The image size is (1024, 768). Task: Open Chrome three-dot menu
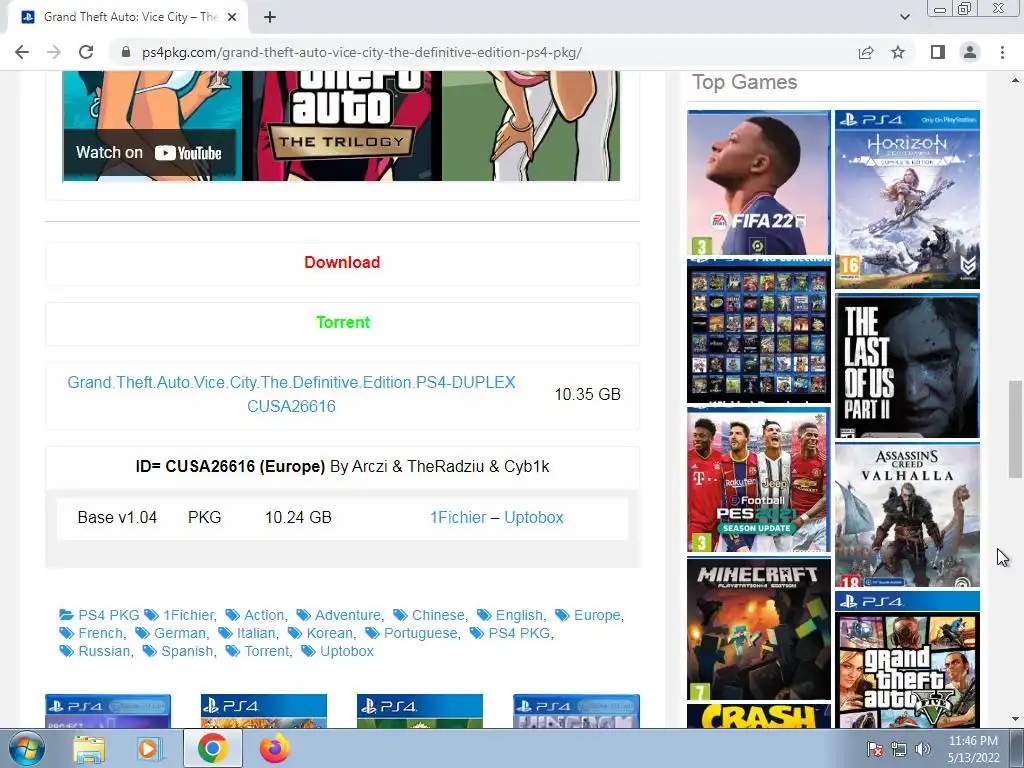pyautogui.click(x=1002, y=52)
